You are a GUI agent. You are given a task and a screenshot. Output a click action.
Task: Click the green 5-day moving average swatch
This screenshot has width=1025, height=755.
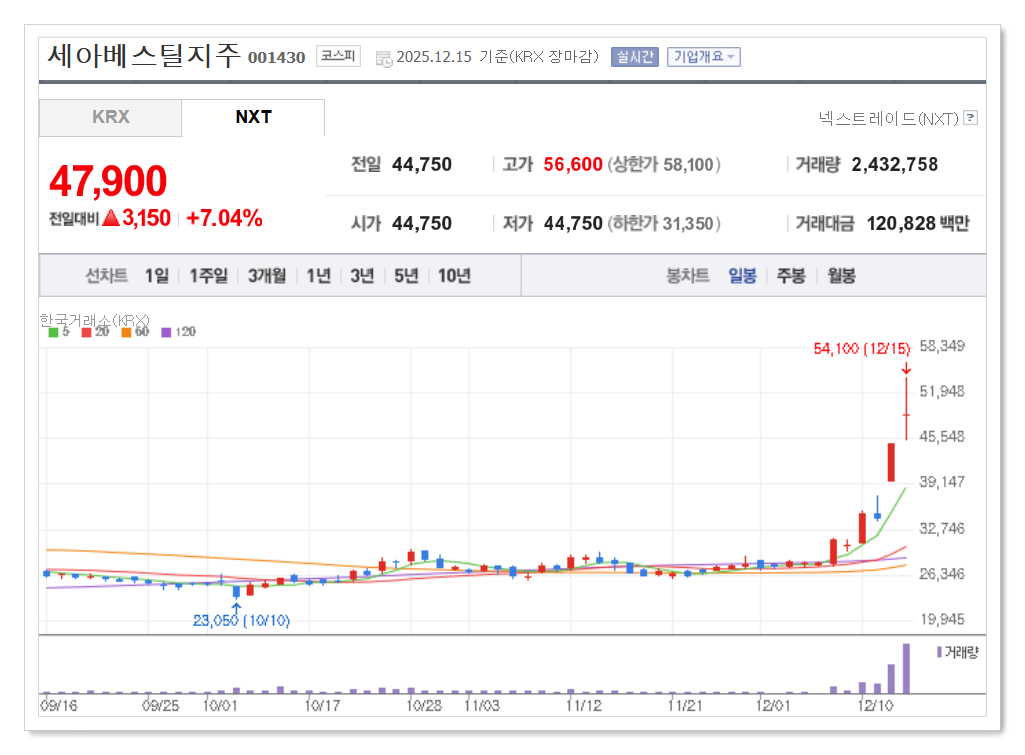pyautogui.click(x=54, y=332)
